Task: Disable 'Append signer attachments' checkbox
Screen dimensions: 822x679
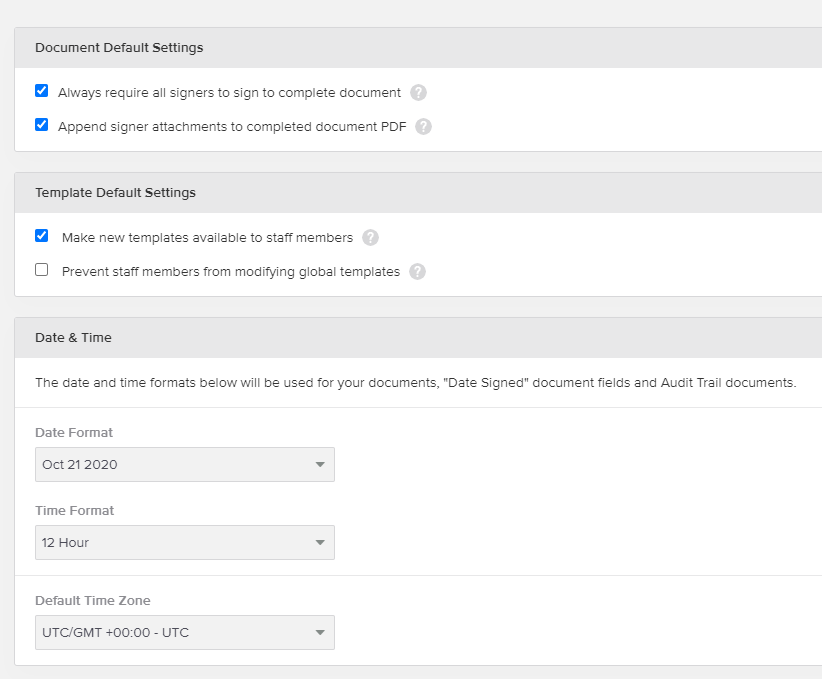Action: 42,125
